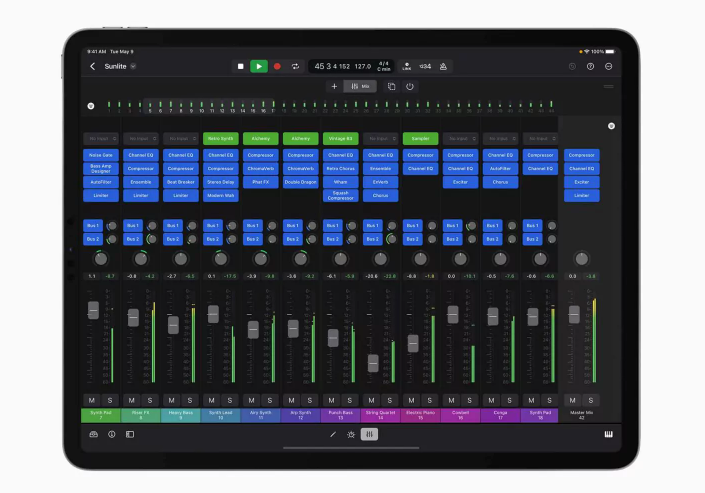Select the Synth Pad 7 track label
705x493 pixels.
click(x=101, y=415)
